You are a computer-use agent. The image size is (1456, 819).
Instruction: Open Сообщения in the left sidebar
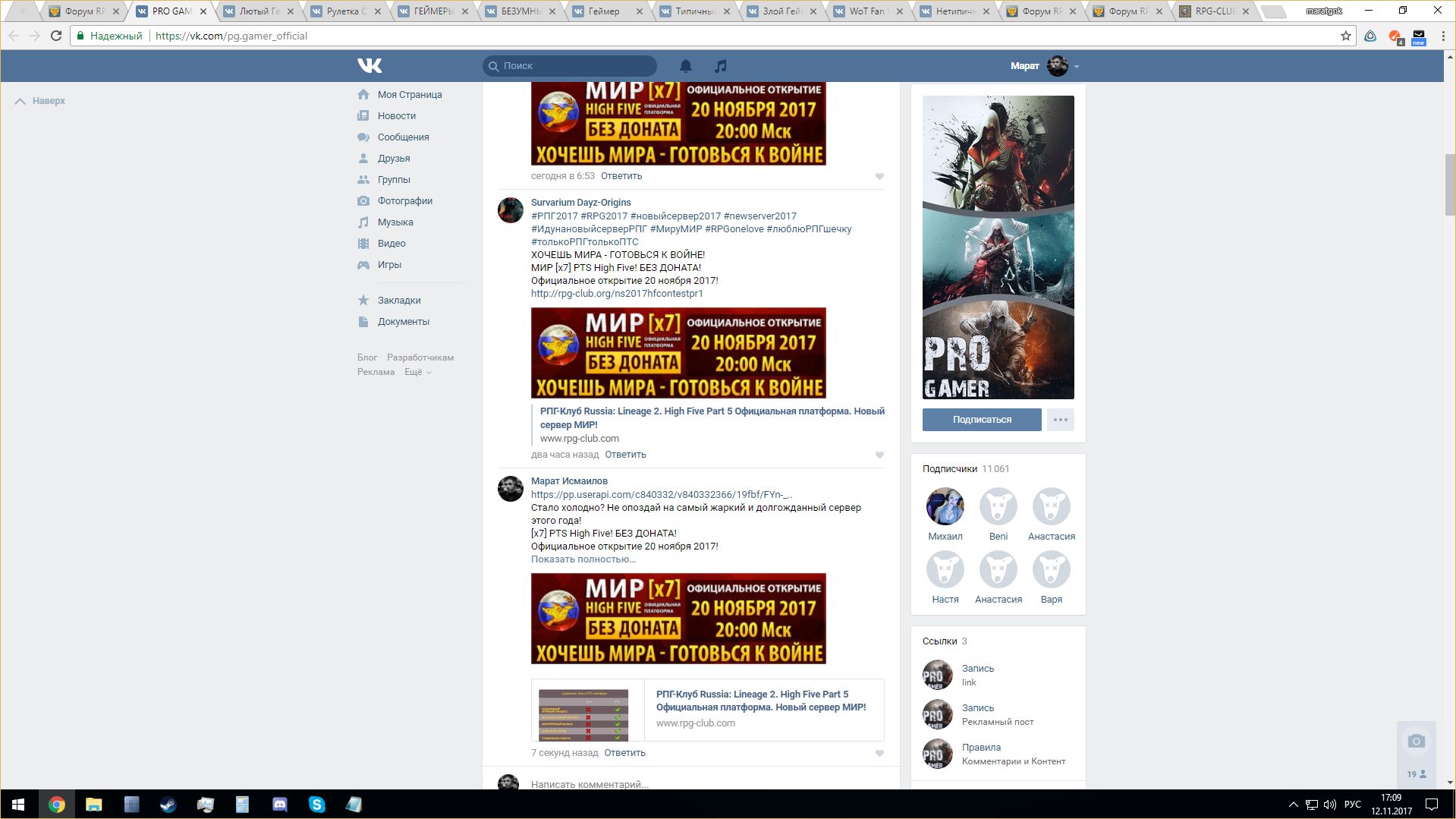click(x=403, y=137)
